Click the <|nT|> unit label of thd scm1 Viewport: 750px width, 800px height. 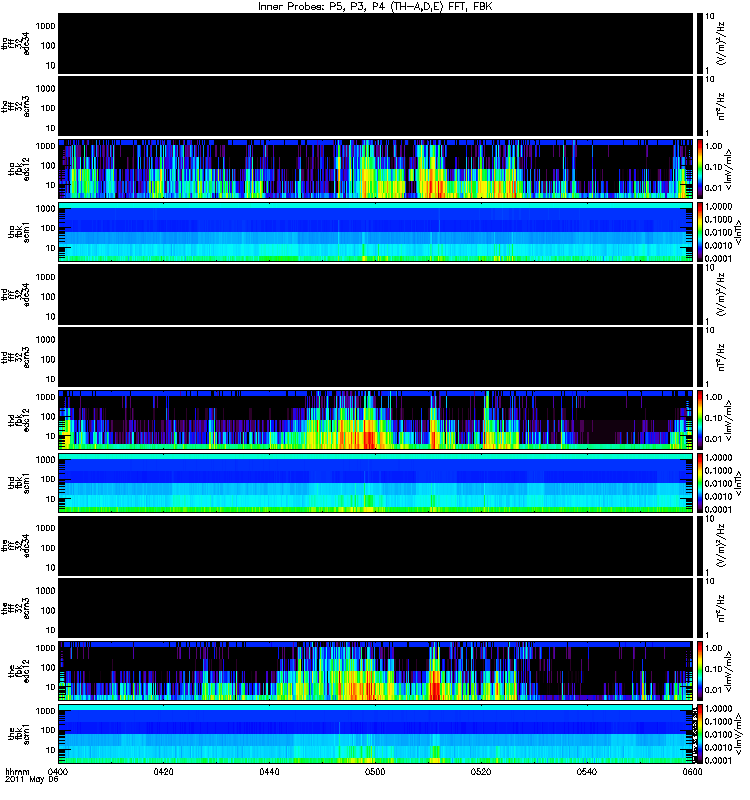[x=737, y=483]
